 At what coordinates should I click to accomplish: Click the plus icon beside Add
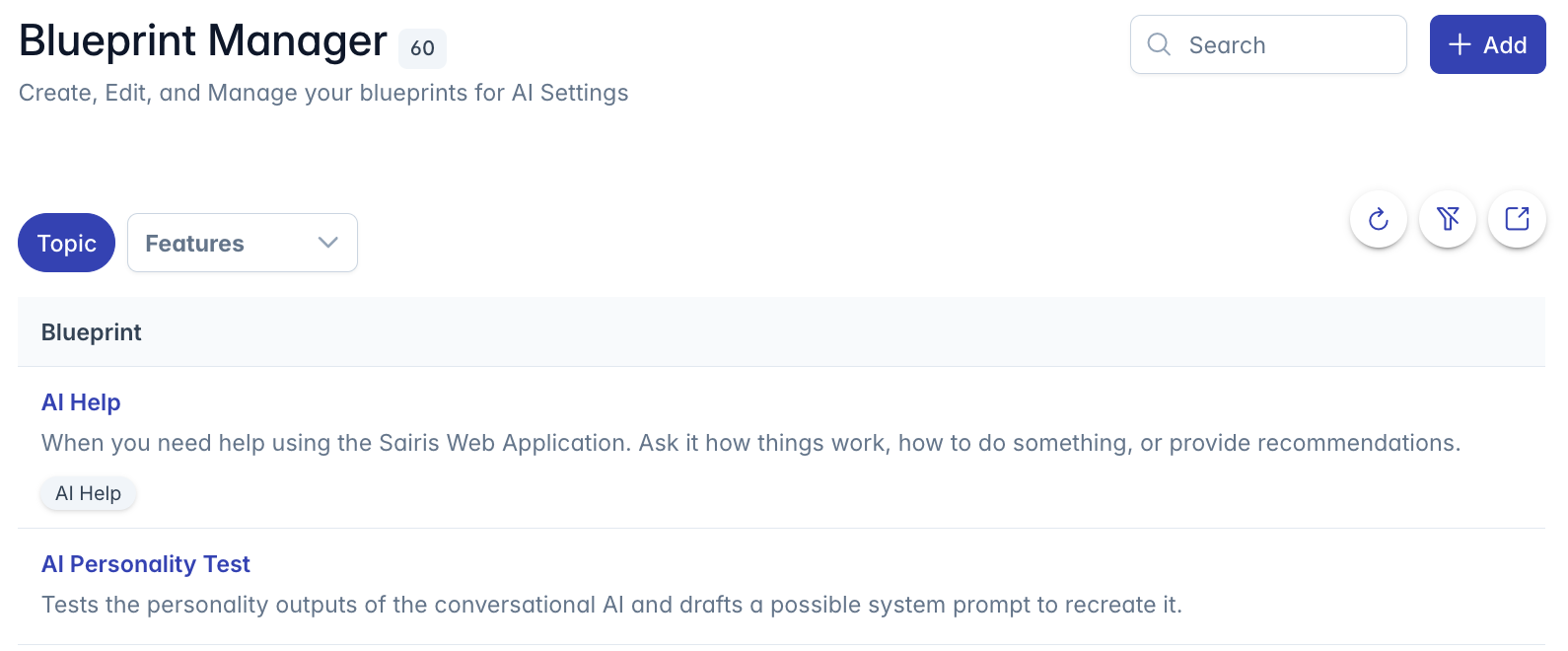(1460, 44)
